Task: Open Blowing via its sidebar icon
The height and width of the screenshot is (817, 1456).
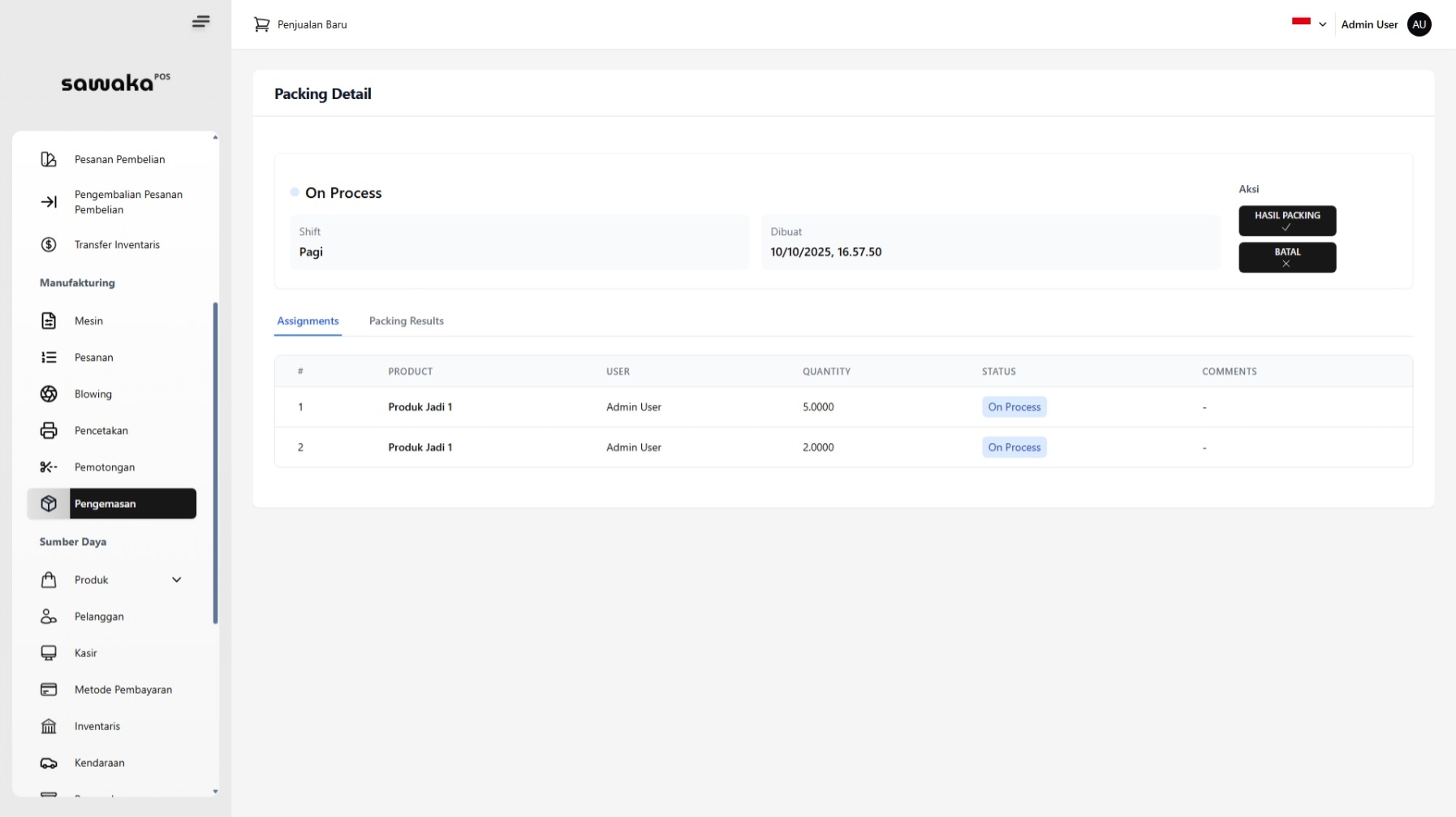Action: 49,394
